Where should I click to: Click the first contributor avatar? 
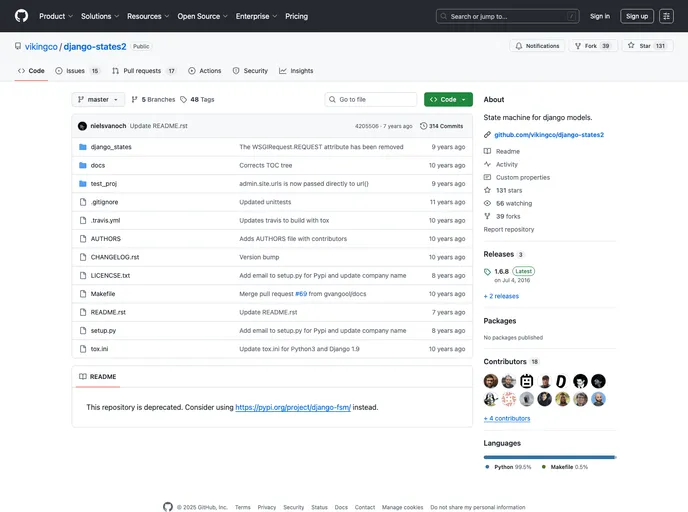491,381
